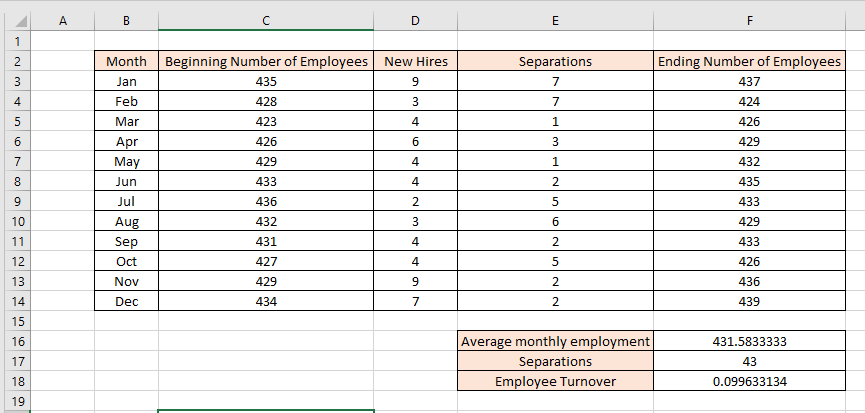Viewport: 865px width, 413px height.
Task: Select the Jan month cell
Action: (x=126, y=82)
